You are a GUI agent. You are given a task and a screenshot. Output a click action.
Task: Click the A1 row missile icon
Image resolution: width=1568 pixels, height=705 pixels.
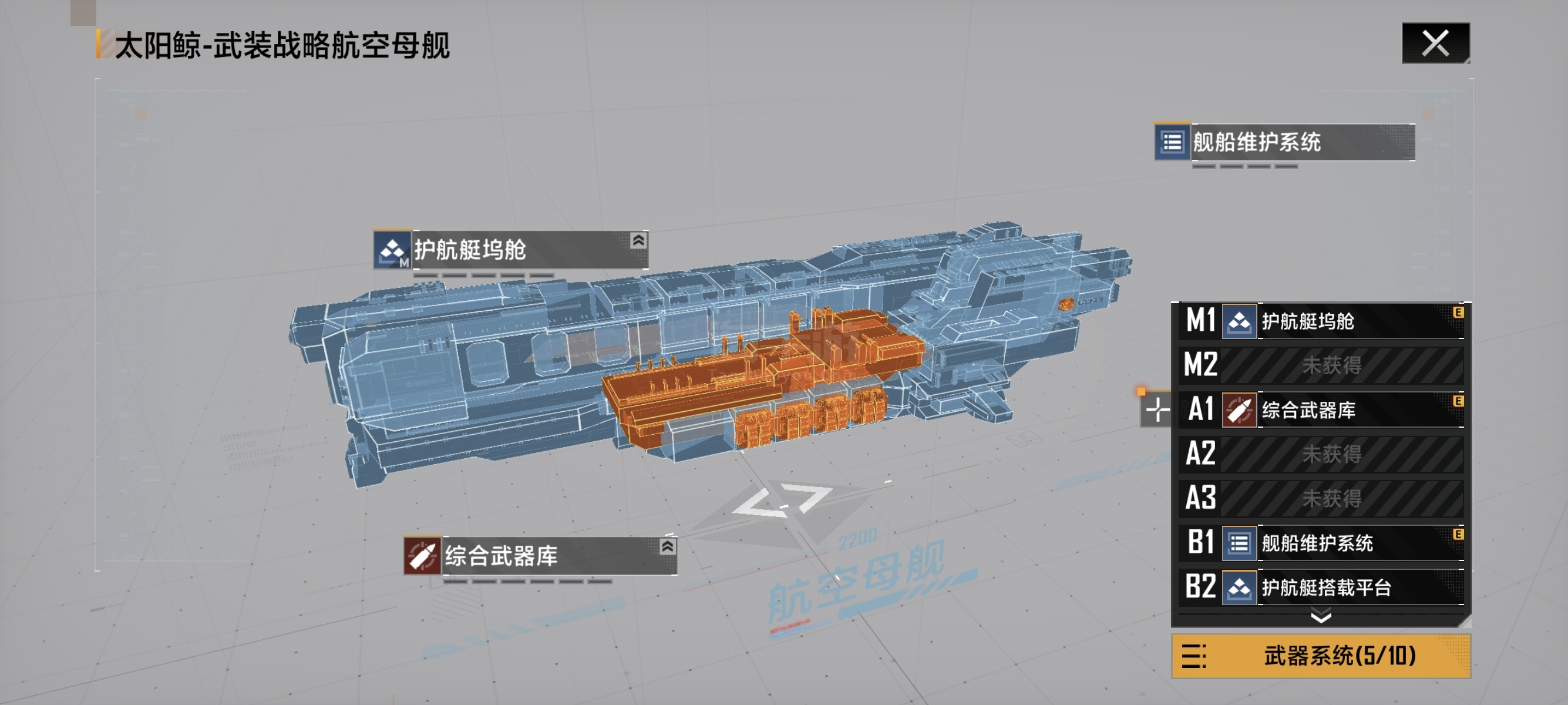click(x=1239, y=410)
